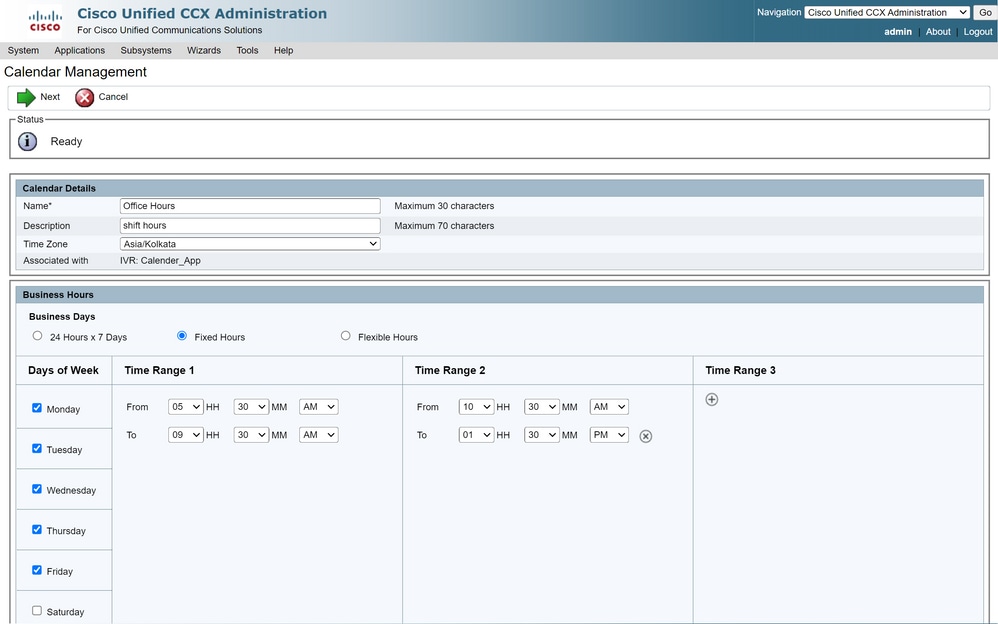Select the 24 Hours x 7 Days radio button
Image resolution: width=998 pixels, height=624 pixels.
[x=38, y=336]
